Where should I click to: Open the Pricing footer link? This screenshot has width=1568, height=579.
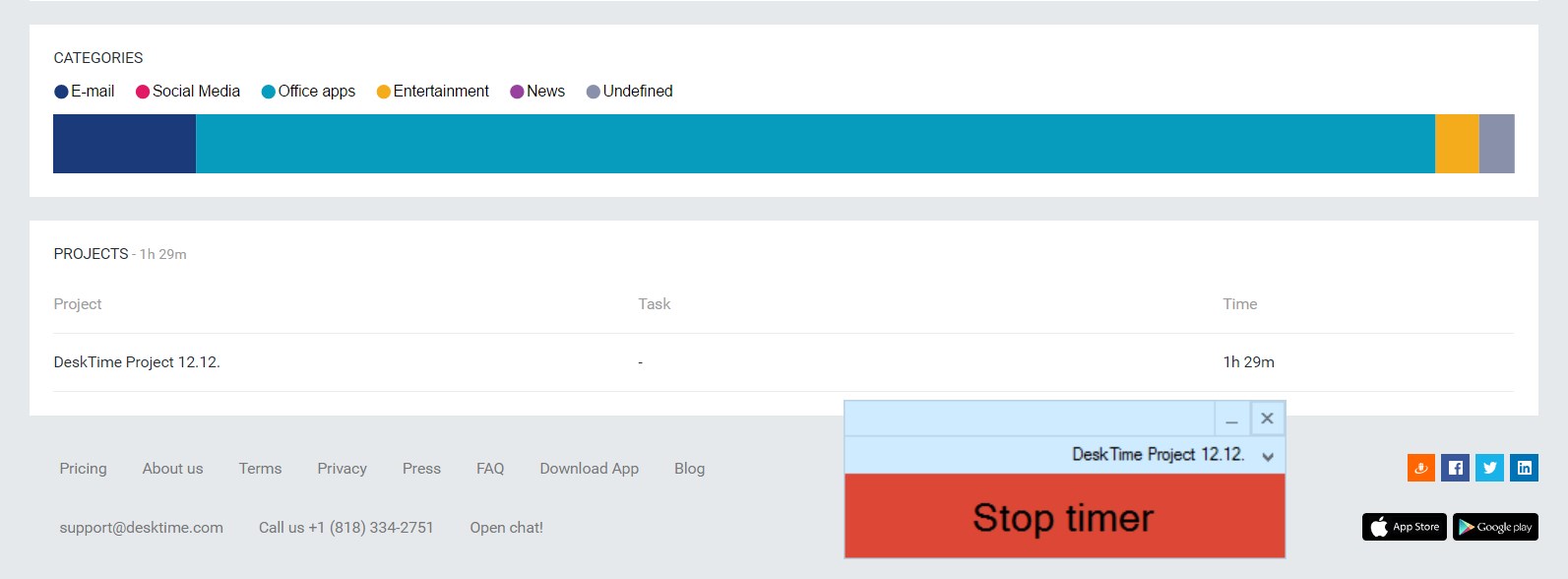click(83, 469)
